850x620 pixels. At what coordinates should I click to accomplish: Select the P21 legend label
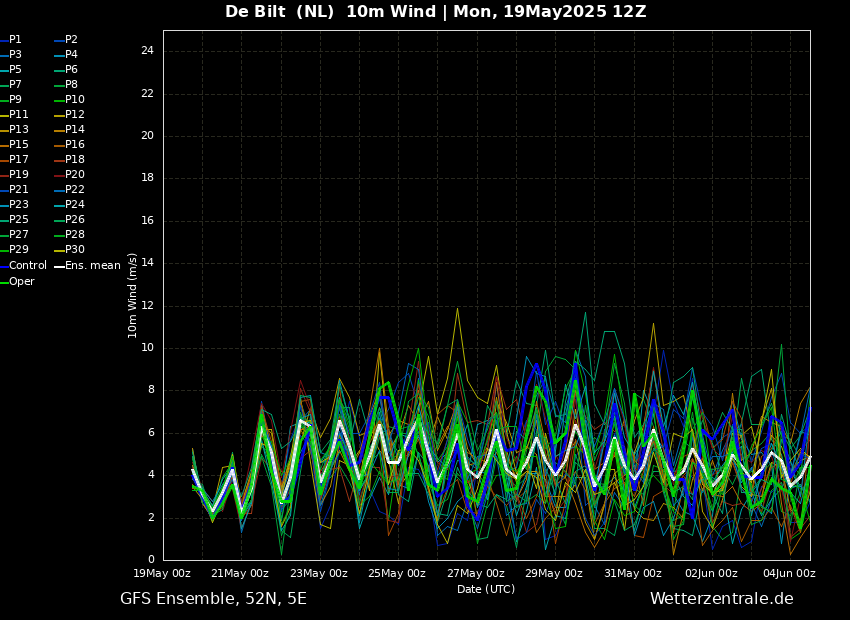18,190
